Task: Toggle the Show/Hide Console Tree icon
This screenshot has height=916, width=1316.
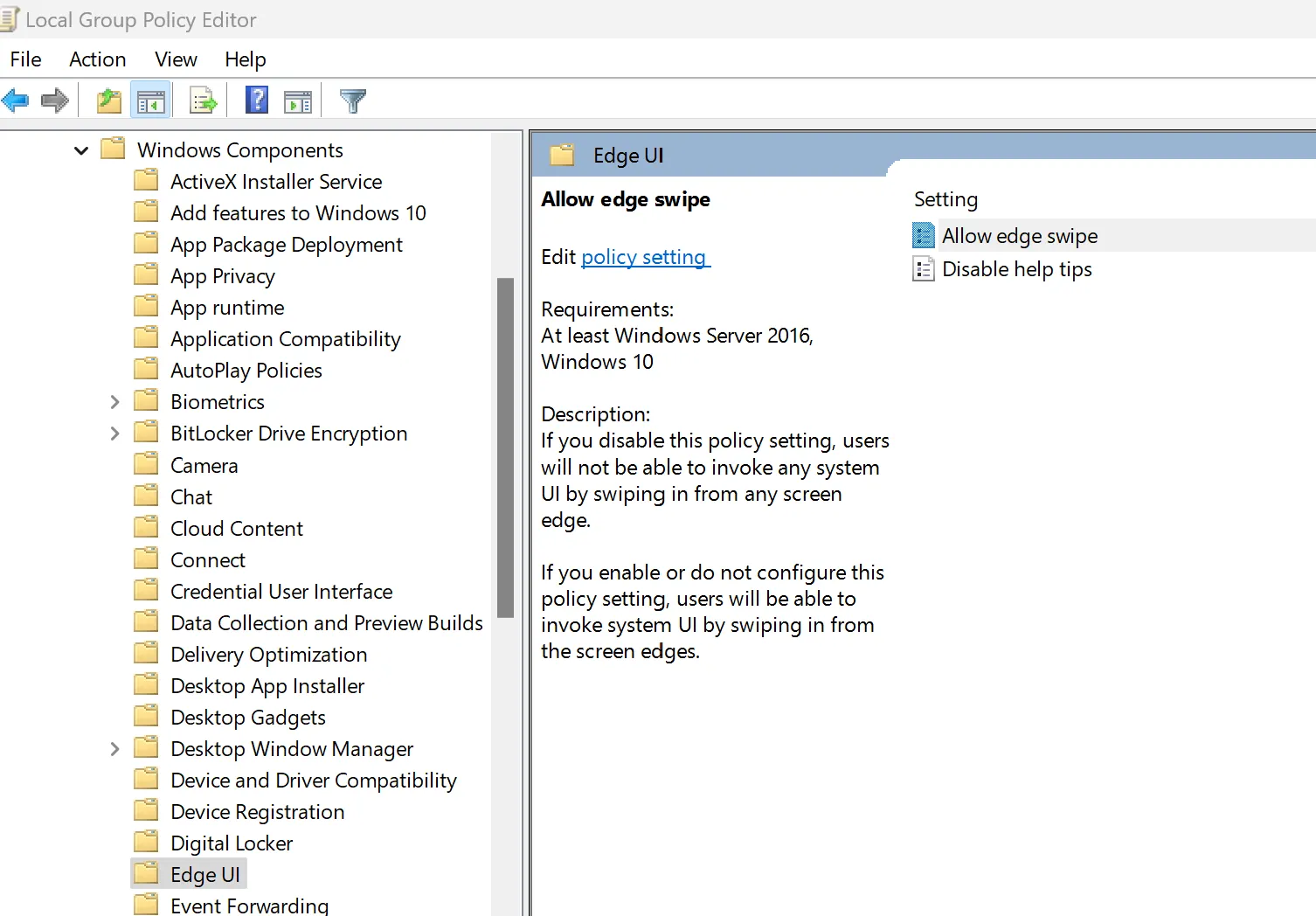Action: pos(151,101)
